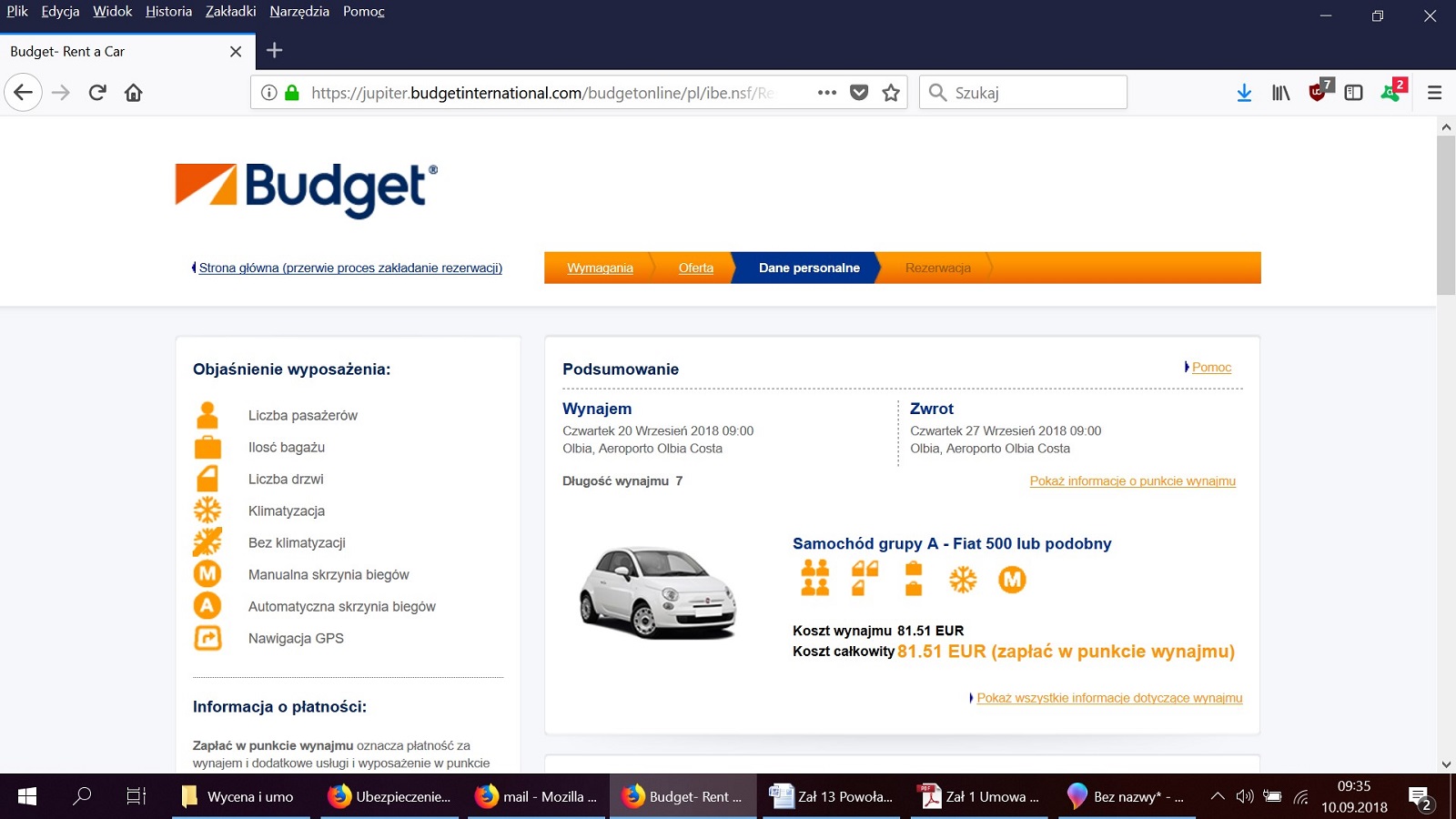1456x819 pixels.
Task: Open the Pomoc link in Podsumowanie
Action: tap(1211, 367)
